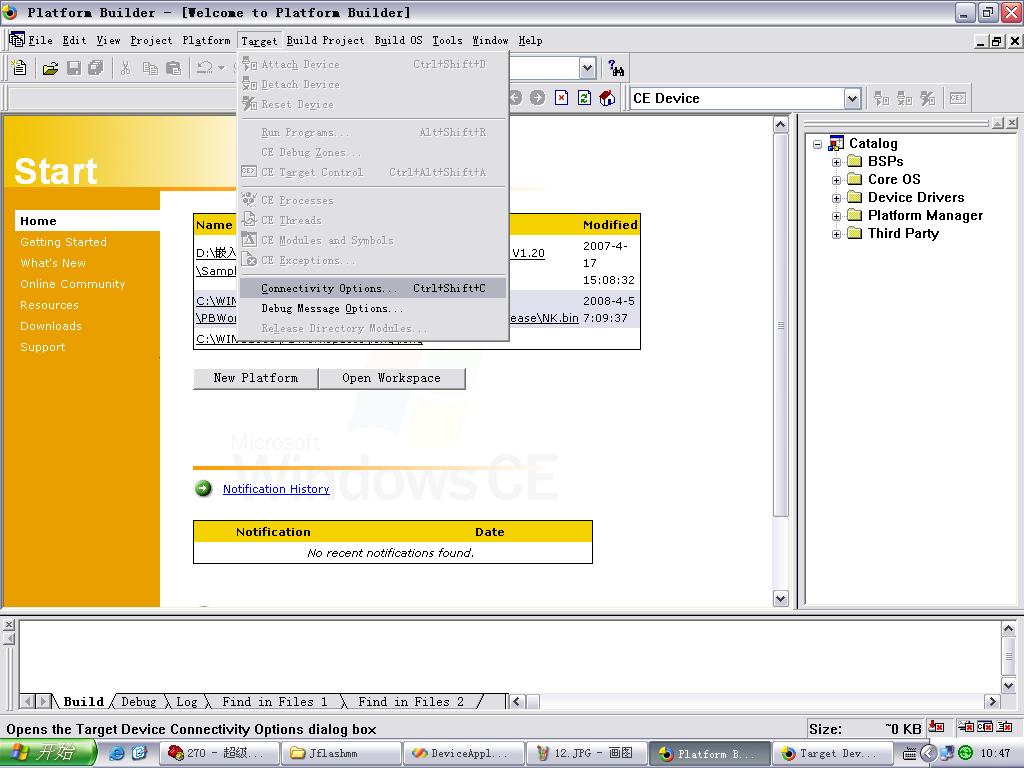Open the Build Project menu

click(x=325, y=40)
